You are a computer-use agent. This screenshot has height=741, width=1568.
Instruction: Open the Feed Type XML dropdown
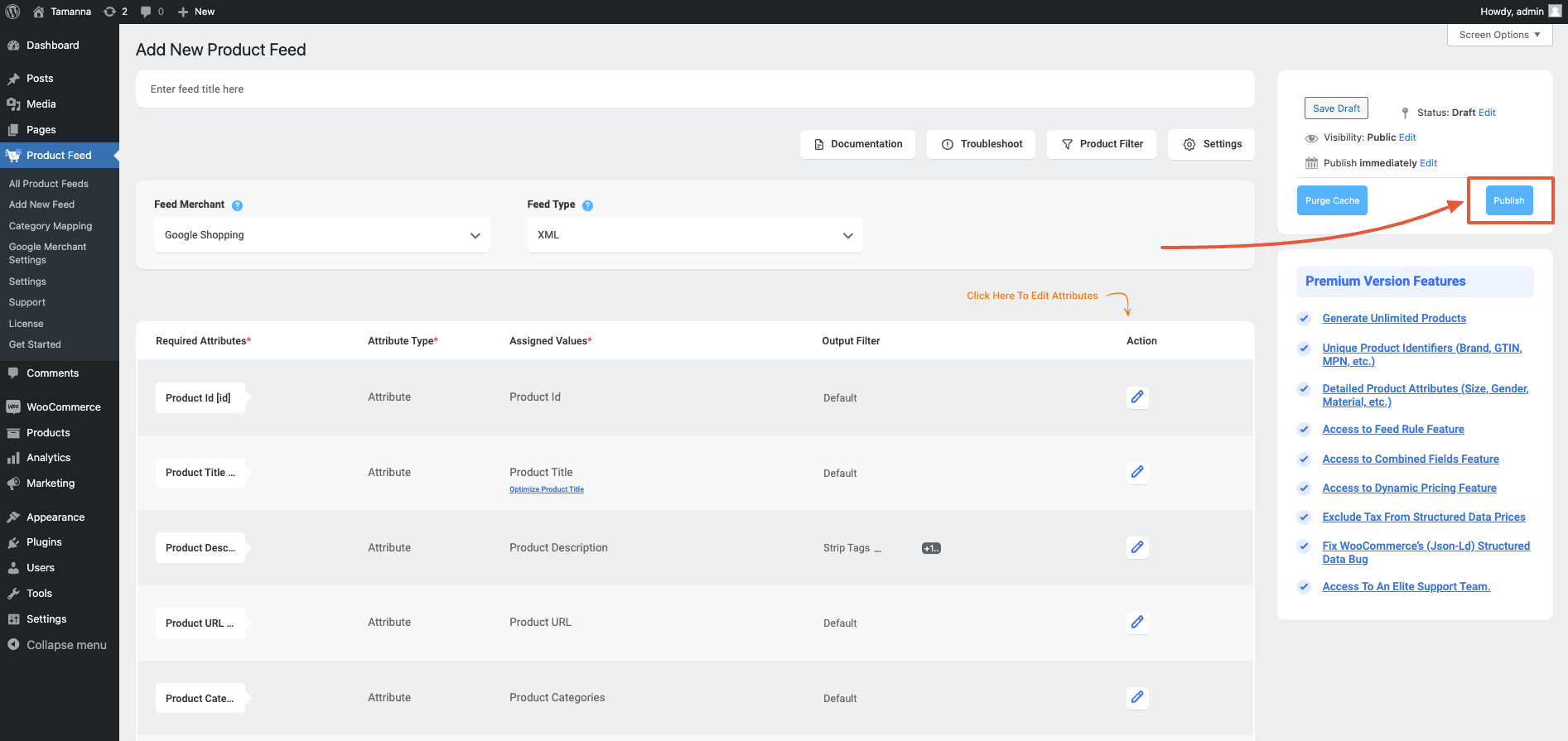pos(695,235)
